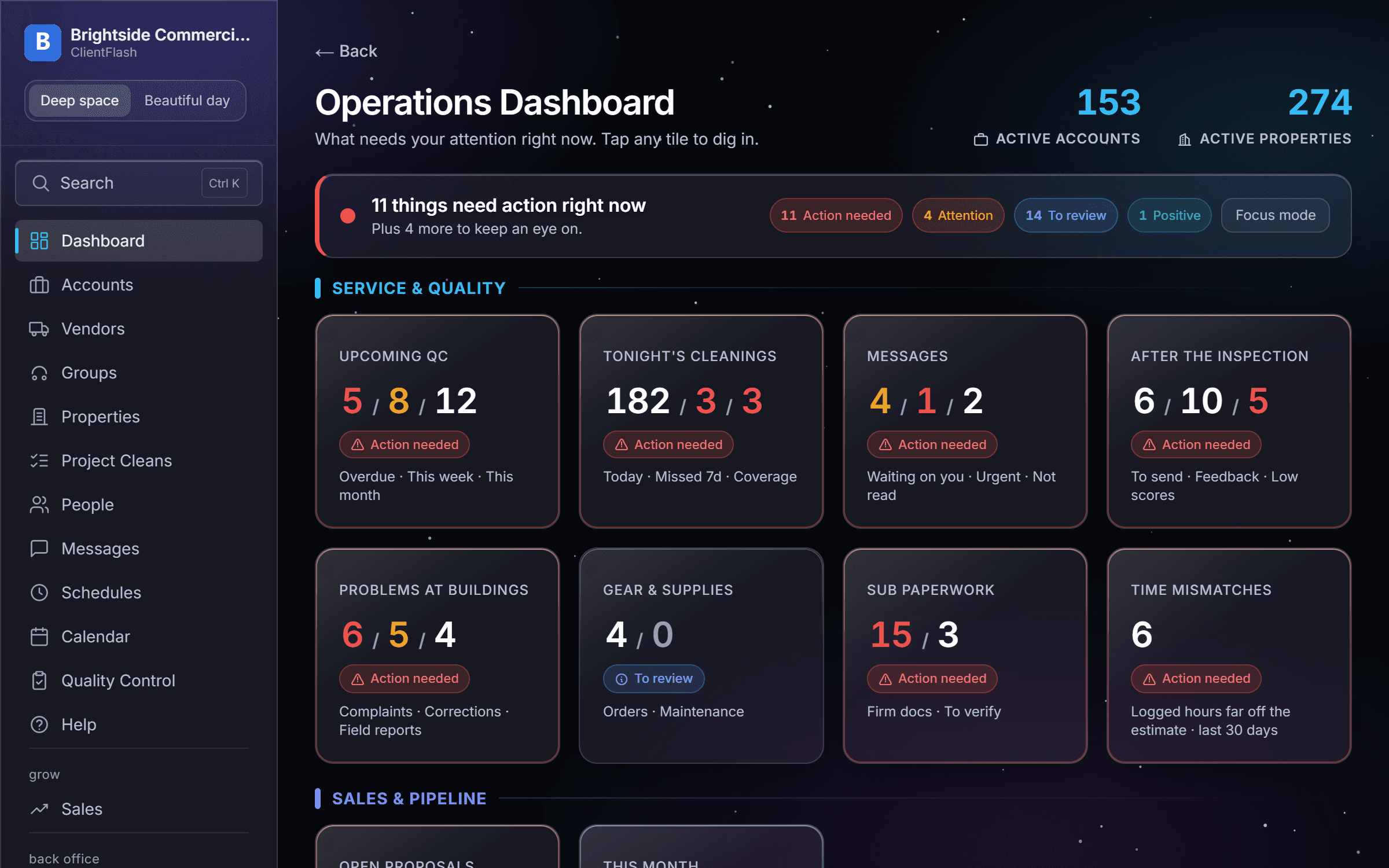Click the Vendors truck icon

click(x=39, y=329)
